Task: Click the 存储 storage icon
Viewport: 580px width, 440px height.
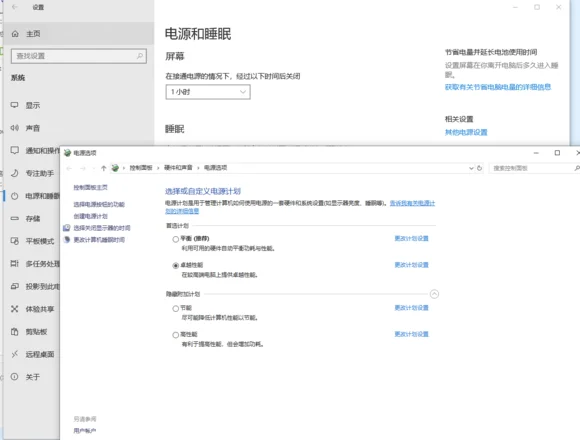Action: pos(14,219)
